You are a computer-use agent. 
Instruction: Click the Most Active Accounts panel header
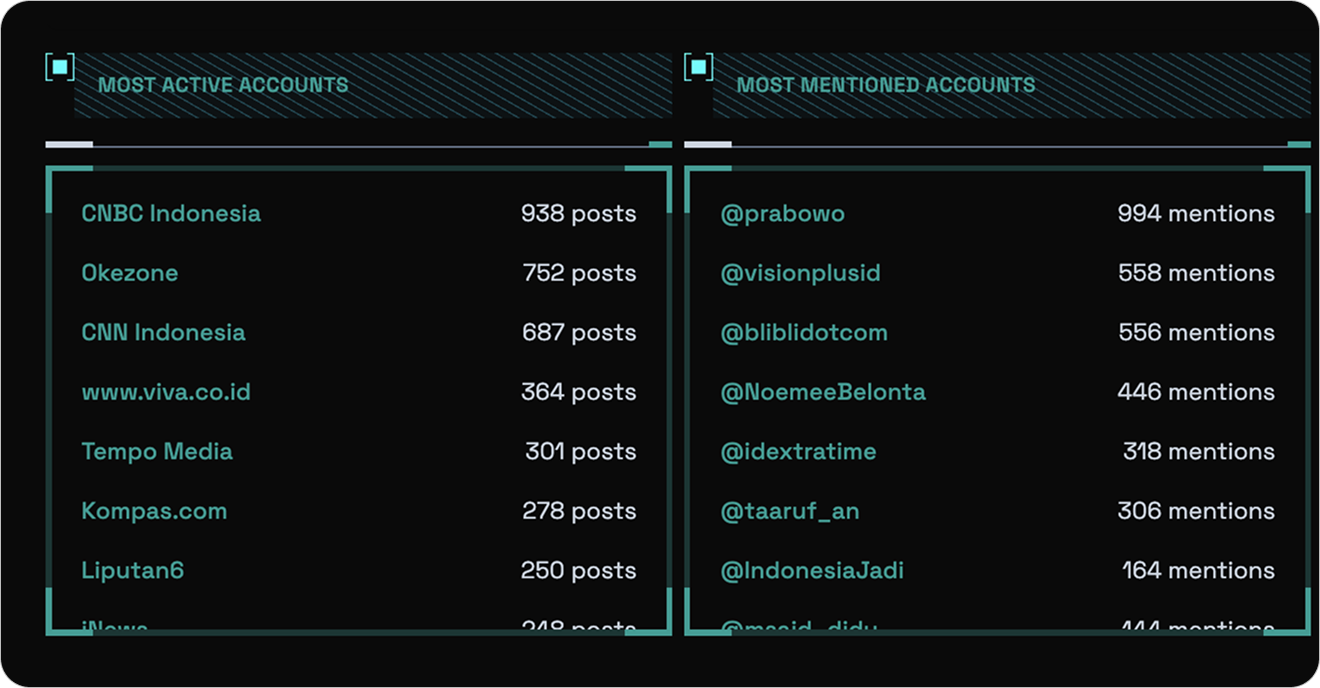pos(223,85)
